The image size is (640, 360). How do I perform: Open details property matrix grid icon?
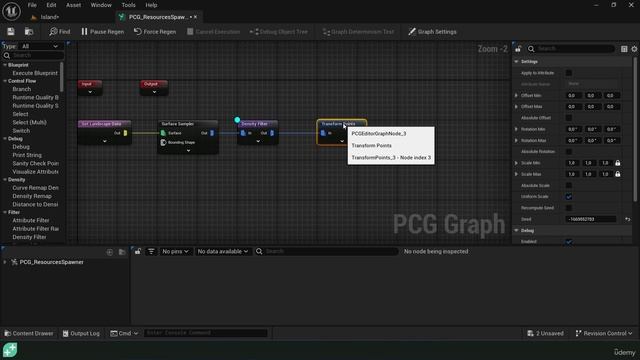click(x=624, y=49)
